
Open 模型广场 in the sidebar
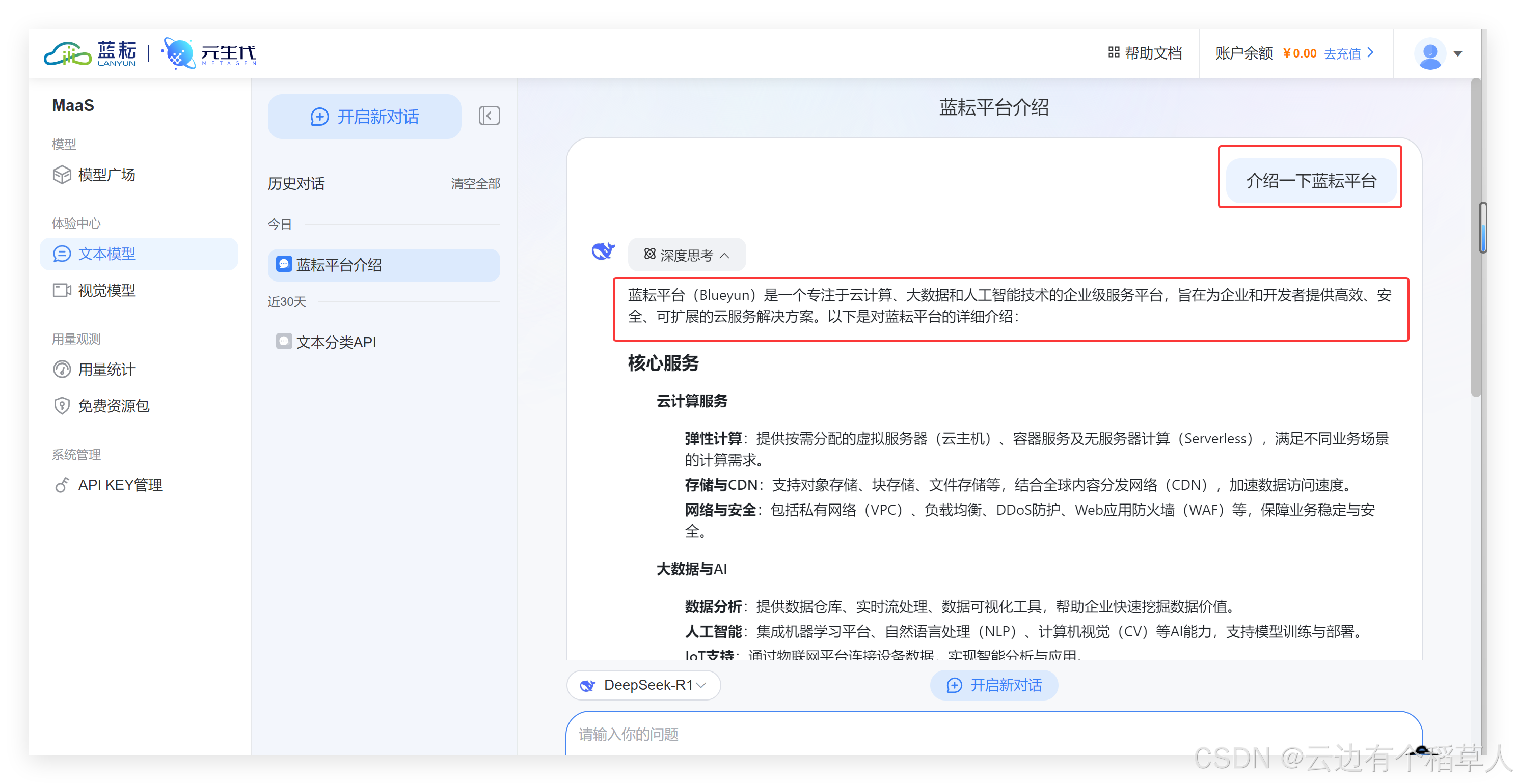106,175
